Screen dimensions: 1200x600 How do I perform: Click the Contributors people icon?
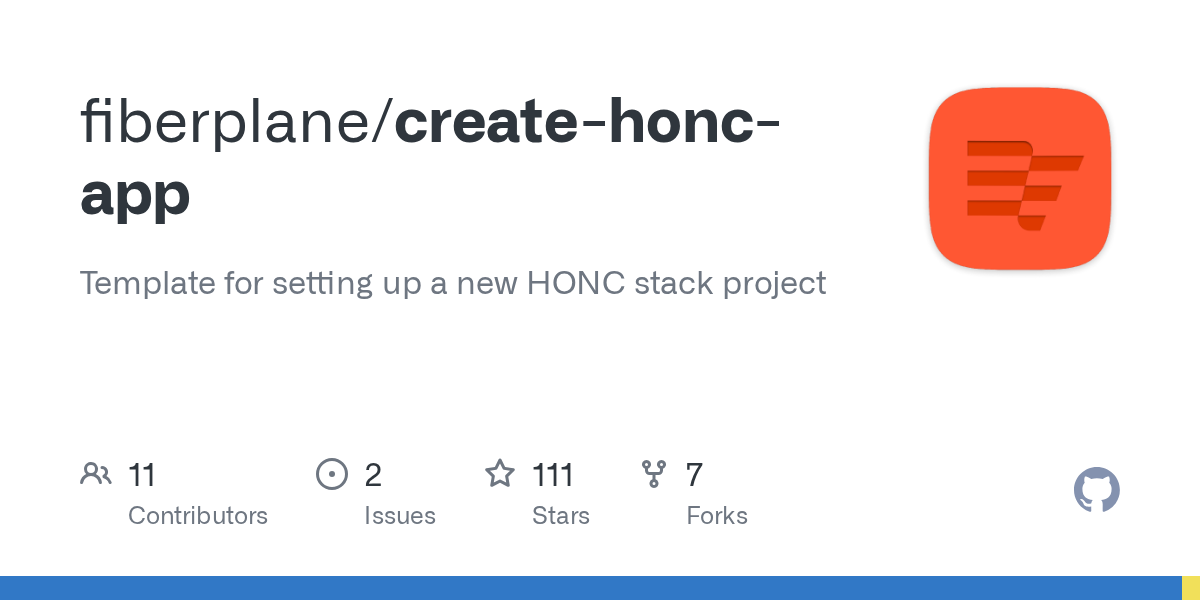[96, 473]
